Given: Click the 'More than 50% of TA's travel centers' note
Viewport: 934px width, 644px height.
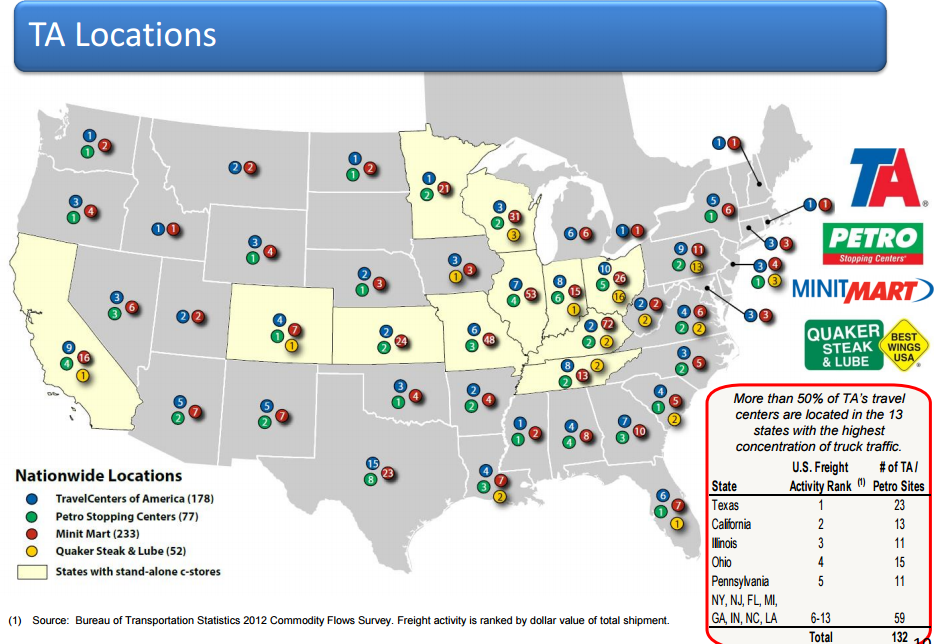Looking at the screenshot, I should point(819,422).
